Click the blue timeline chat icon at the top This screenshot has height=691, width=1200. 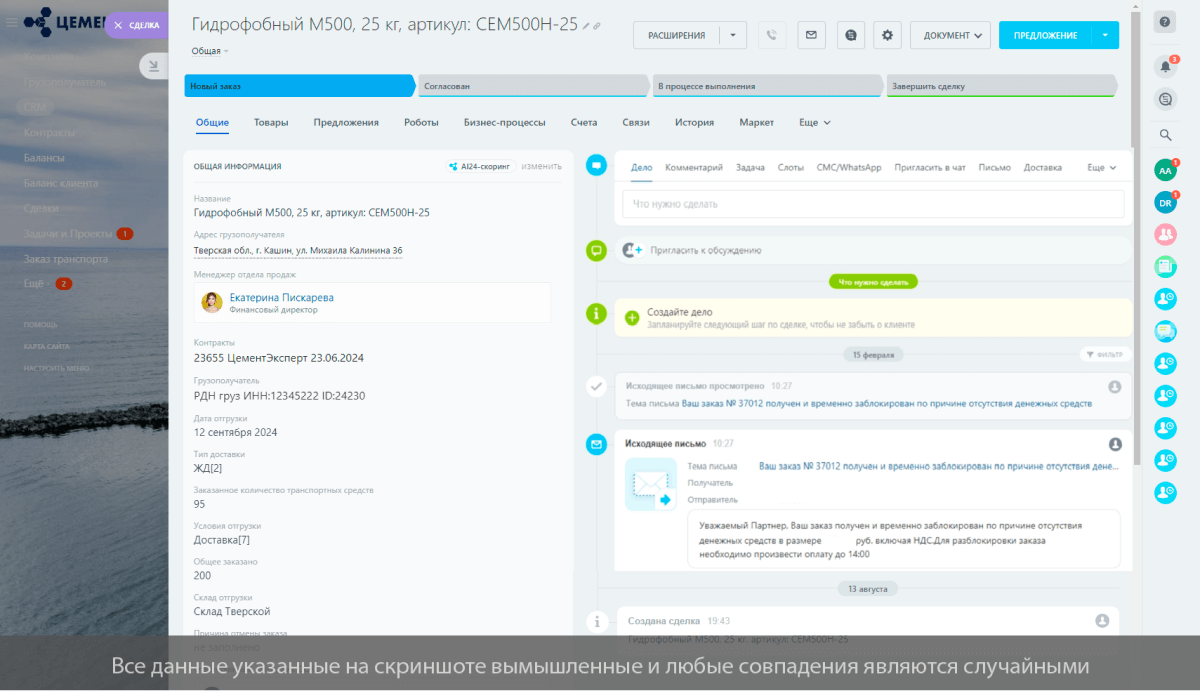click(x=597, y=165)
